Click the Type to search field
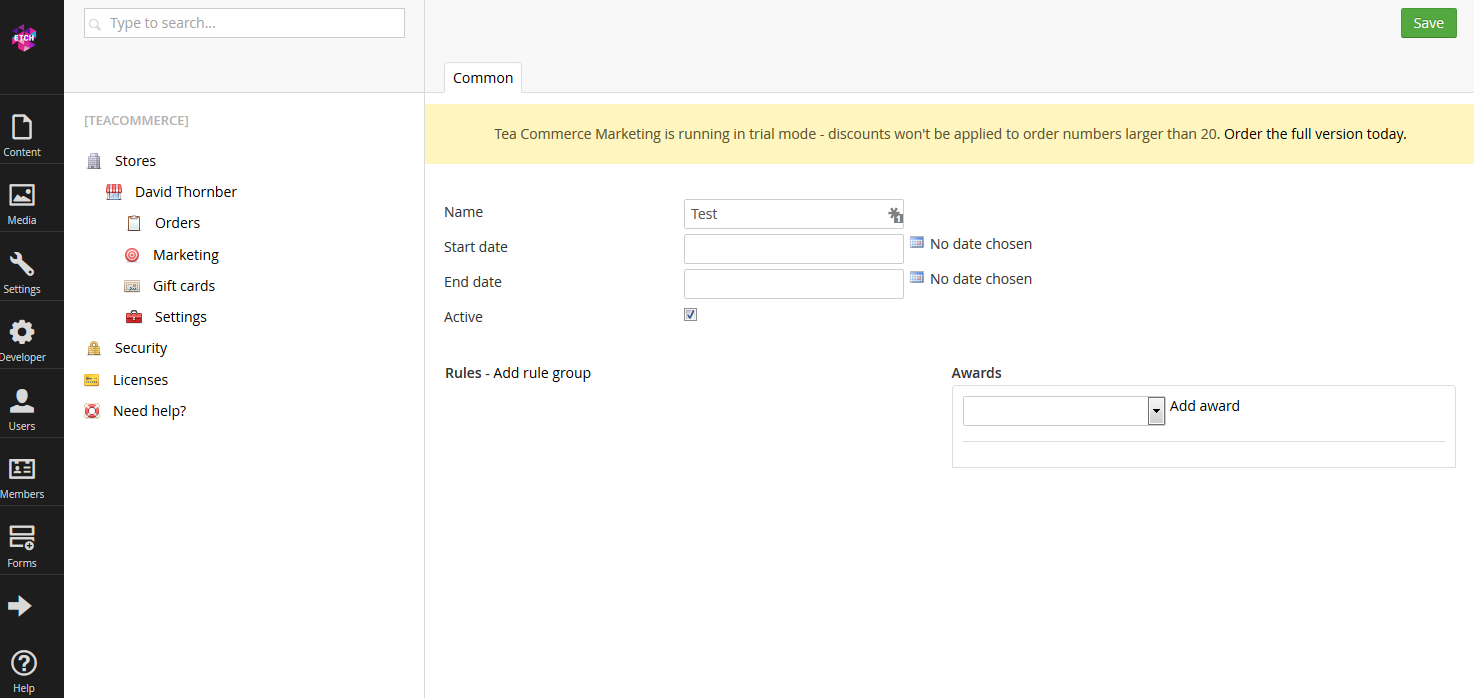Image resolution: width=1474 pixels, height=698 pixels. (x=244, y=23)
